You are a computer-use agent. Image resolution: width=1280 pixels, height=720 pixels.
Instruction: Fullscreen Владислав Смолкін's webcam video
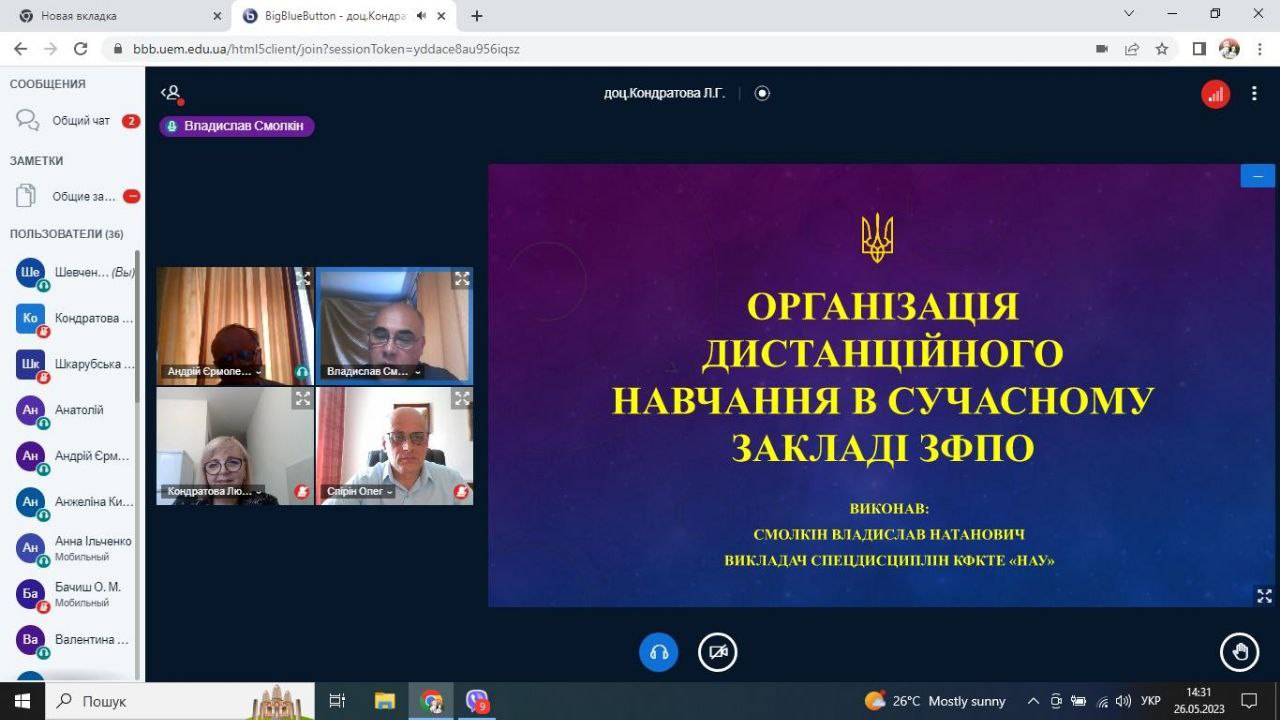[x=461, y=279]
